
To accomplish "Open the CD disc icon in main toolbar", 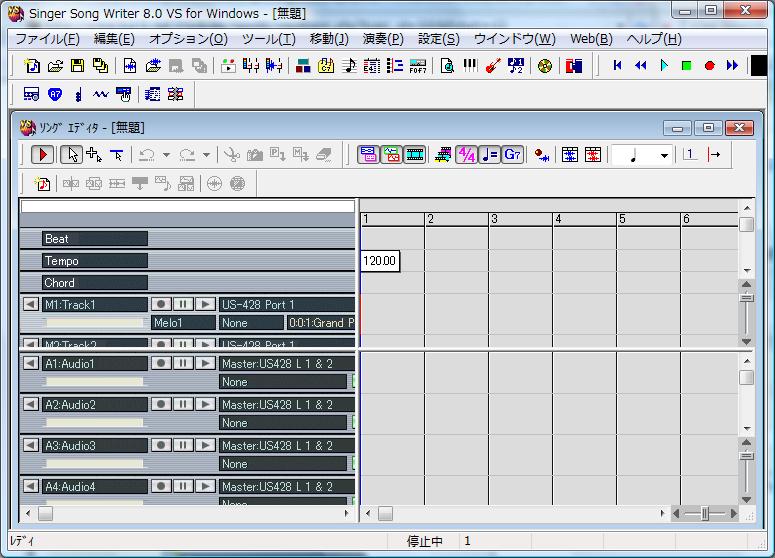I will pyautogui.click(x=545, y=65).
